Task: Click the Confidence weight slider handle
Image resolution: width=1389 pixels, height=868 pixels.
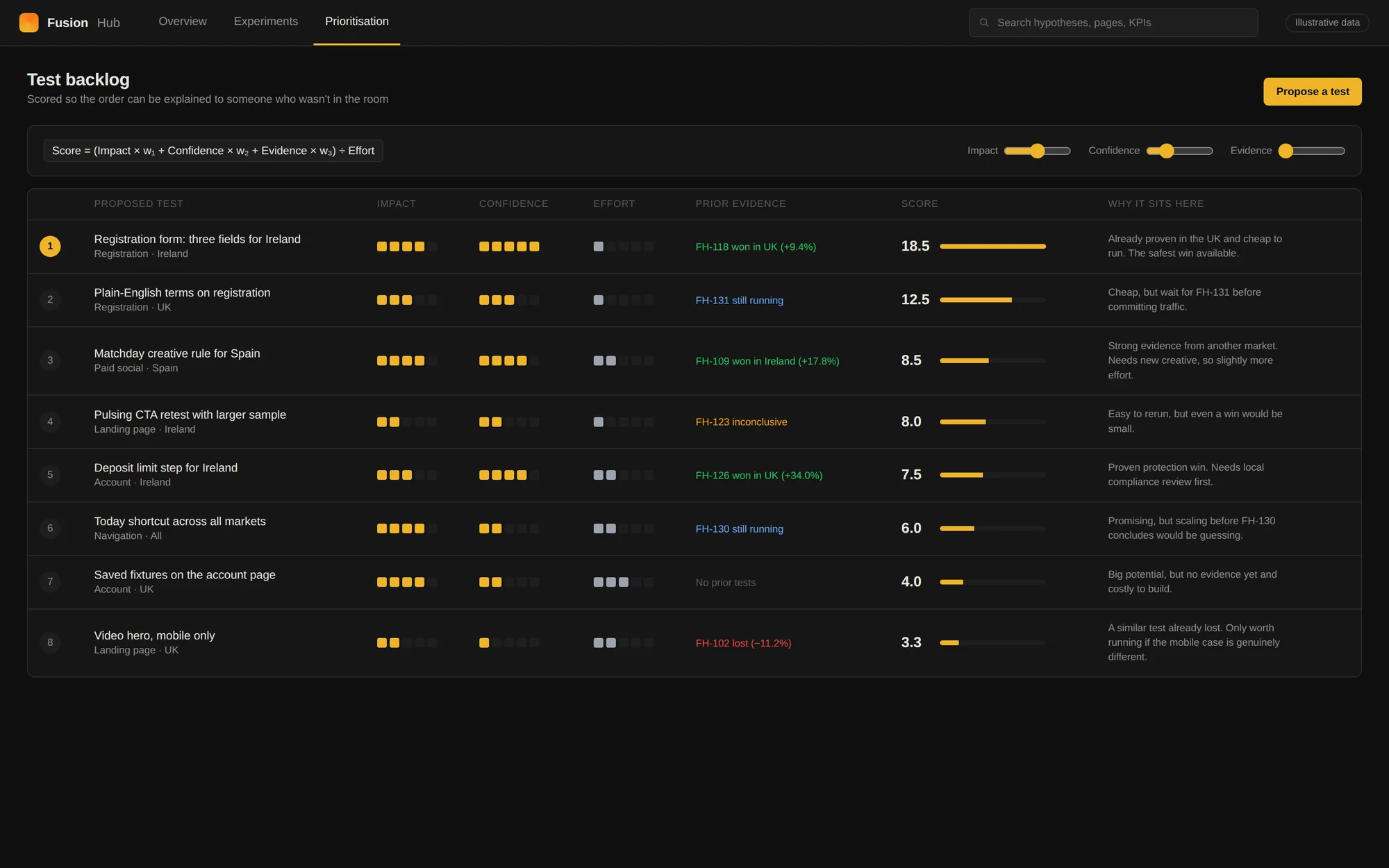Action: [1166, 151]
